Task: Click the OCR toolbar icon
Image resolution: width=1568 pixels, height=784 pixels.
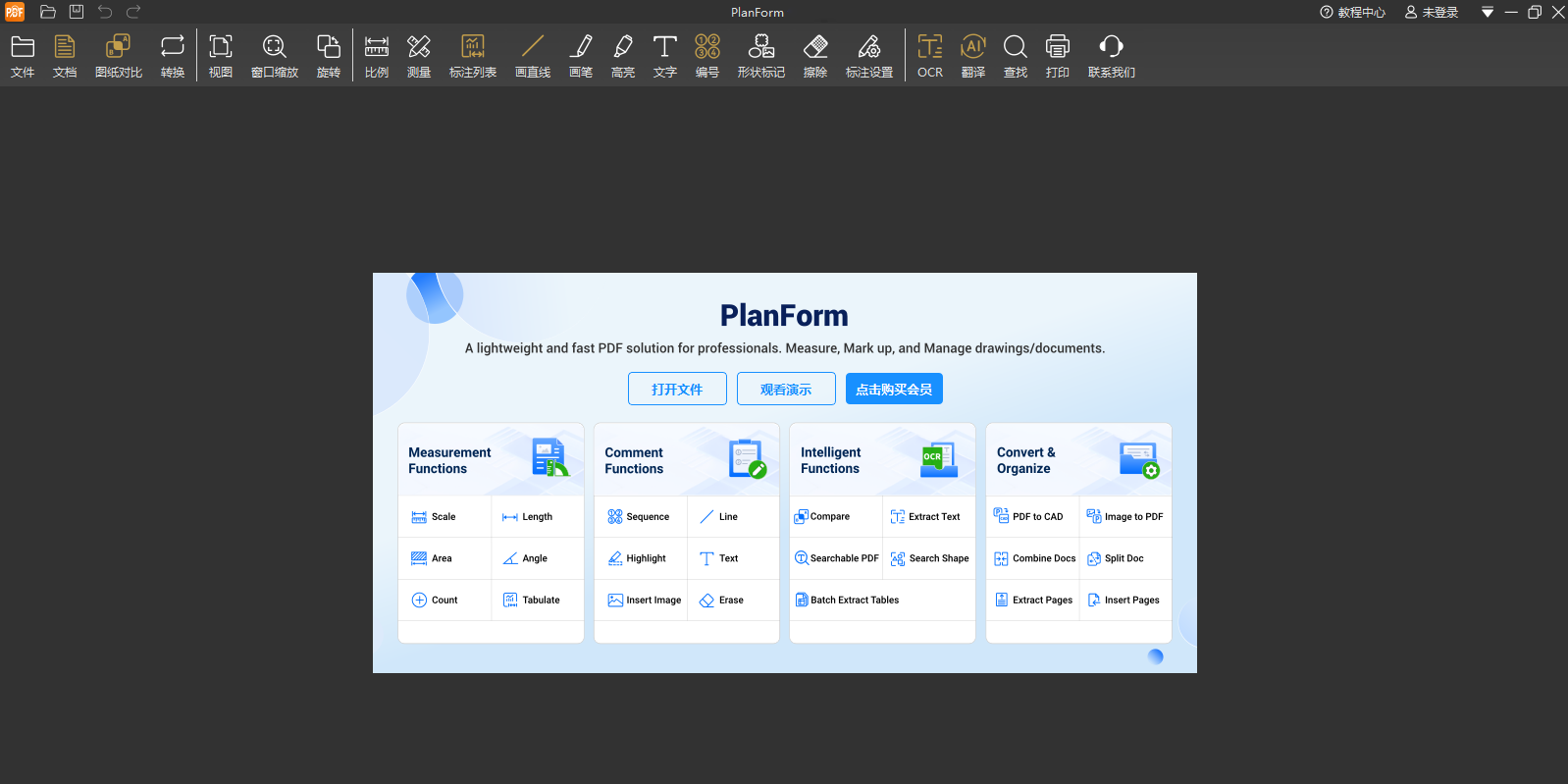Action: (x=929, y=56)
